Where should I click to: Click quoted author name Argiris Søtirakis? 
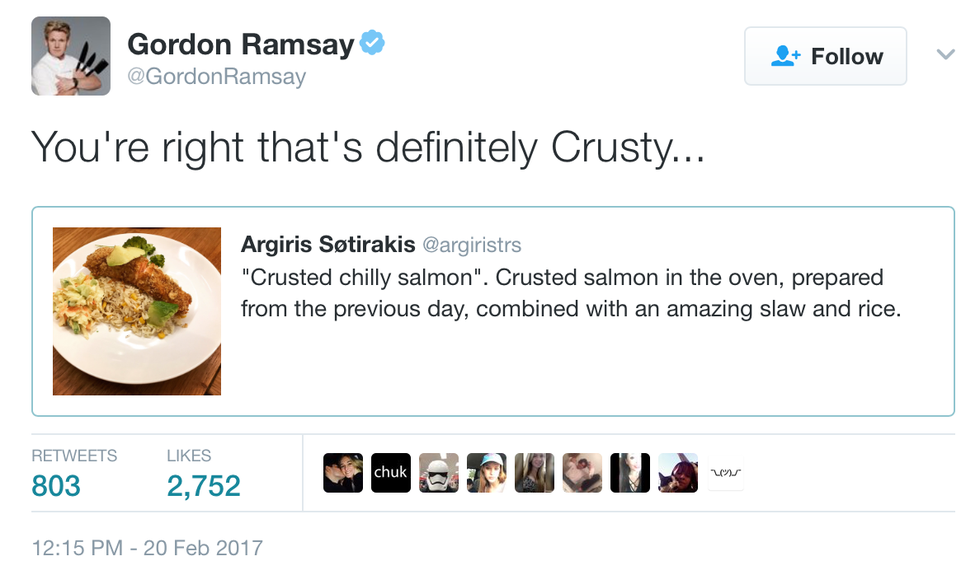tap(328, 245)
